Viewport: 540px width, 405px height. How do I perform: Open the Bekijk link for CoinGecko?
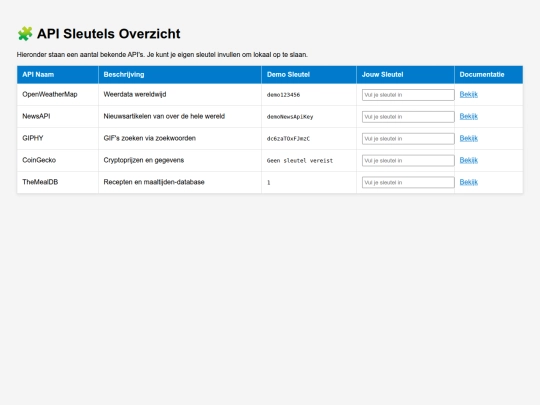tap(468, 160)
